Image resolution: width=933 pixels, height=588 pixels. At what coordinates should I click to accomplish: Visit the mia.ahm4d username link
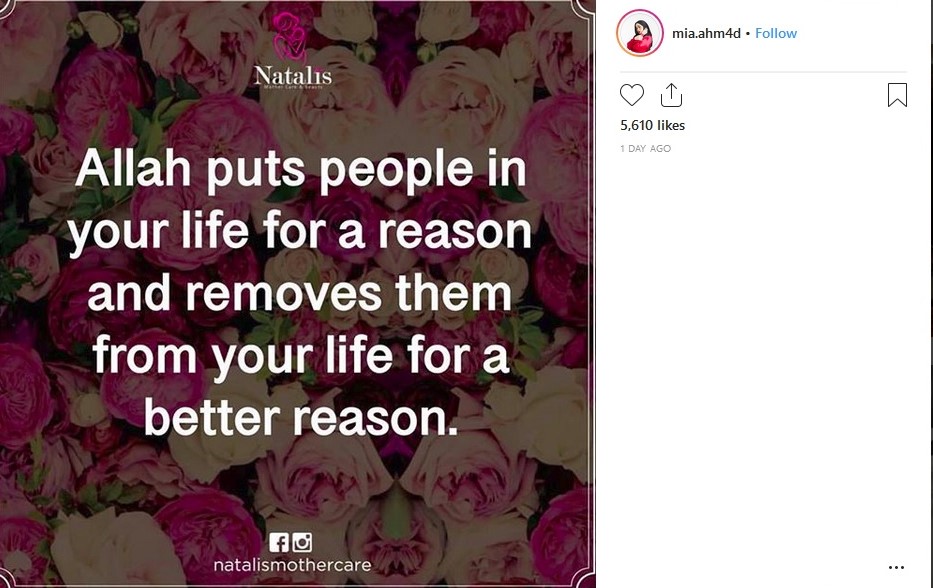point(706,33)
